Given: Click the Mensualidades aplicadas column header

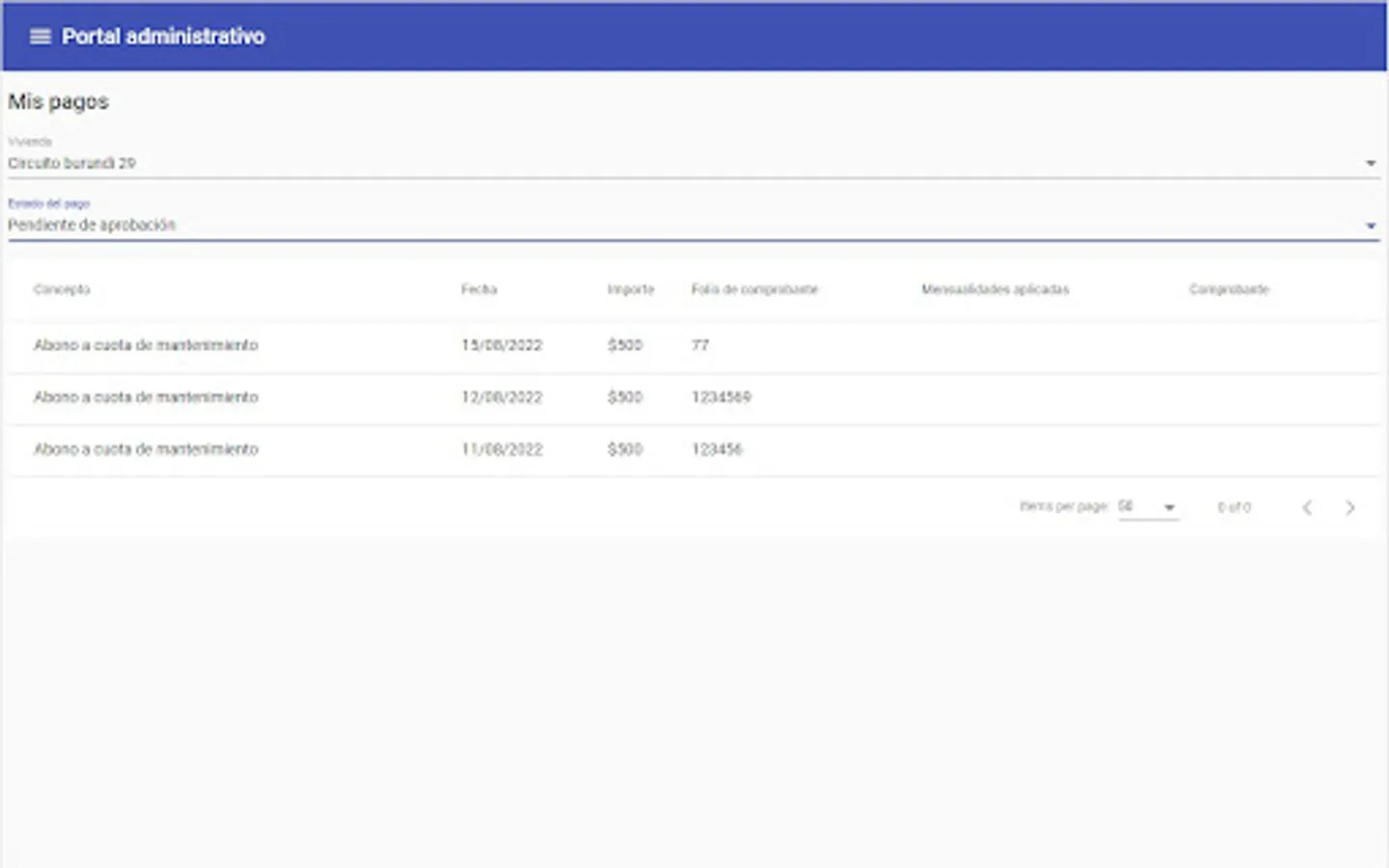Looking at the screenshot, I should coord(994,289).
